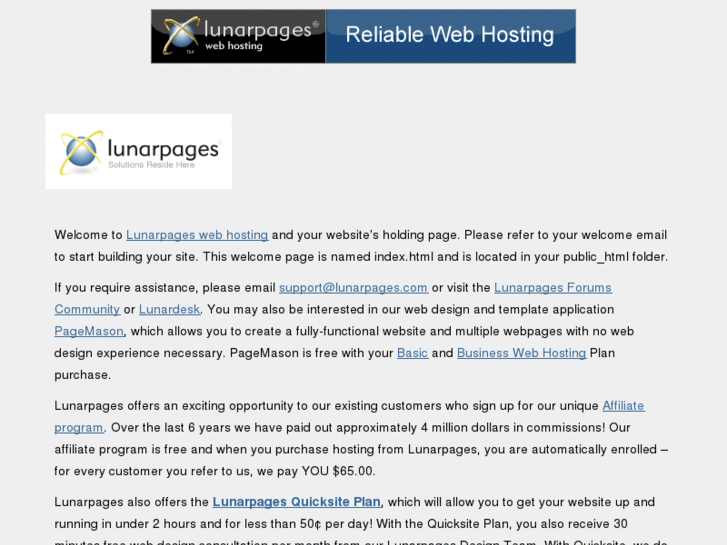The width and height of the screenshot is (727, 545).
Task: Click the text 'index.html'
Action: click(x=404, y=256)
